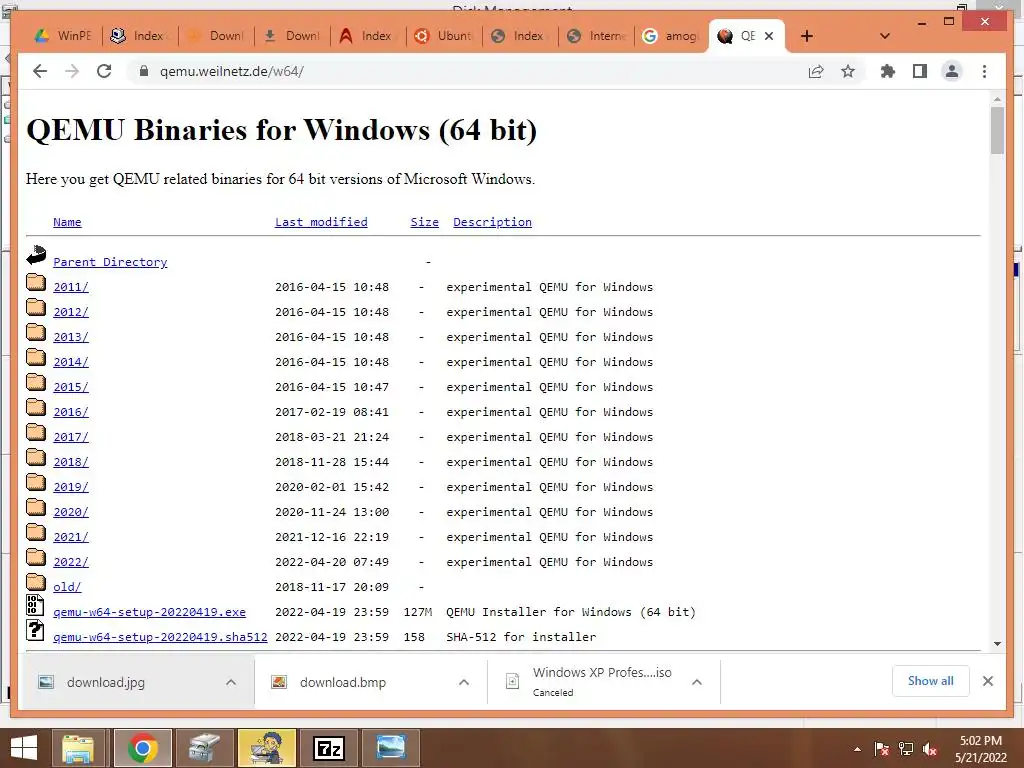Download qemu-w64-setup-20220419.exe
This screenshot has width=1024, height=768.
click(x=150, y=612)
